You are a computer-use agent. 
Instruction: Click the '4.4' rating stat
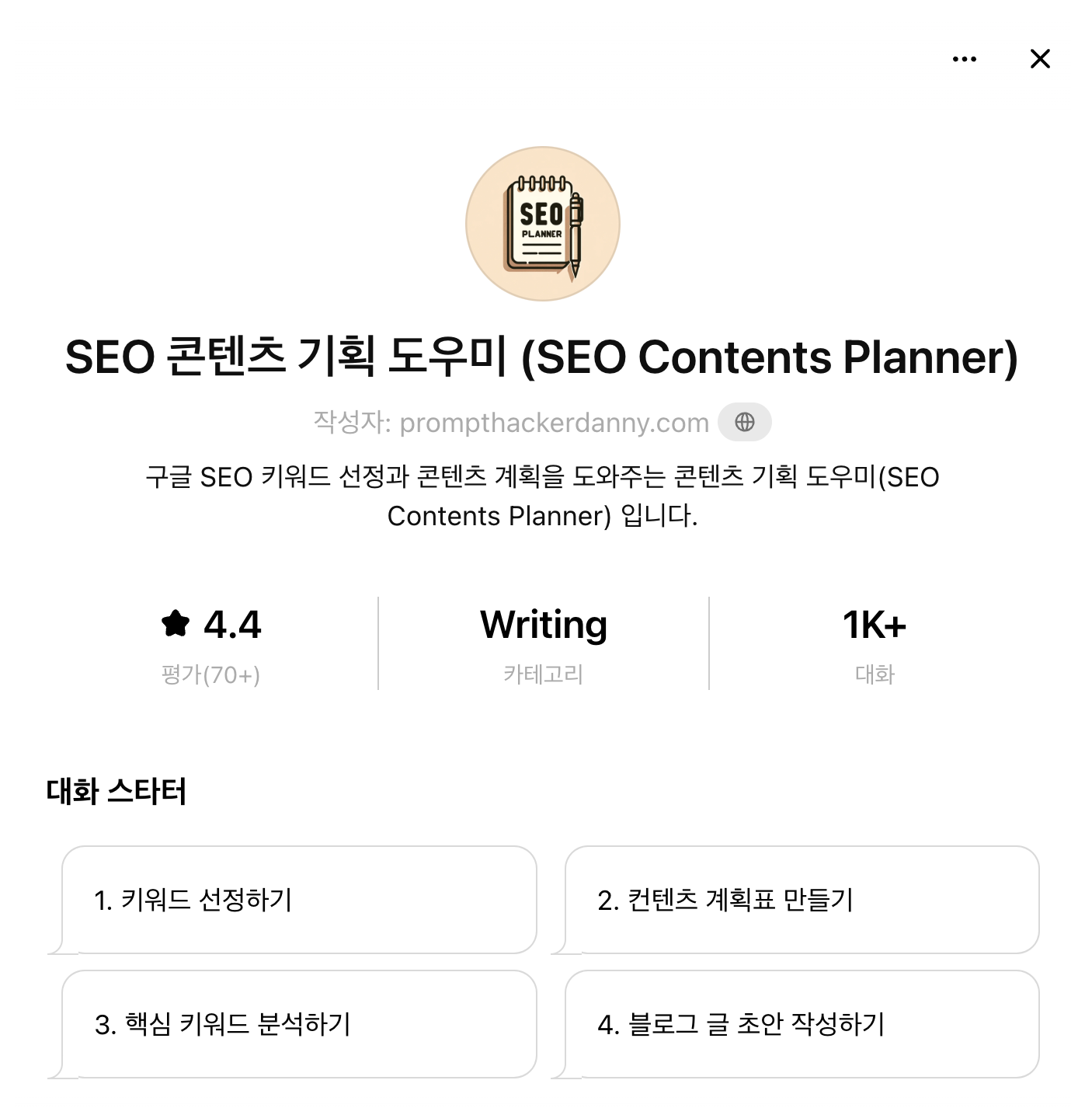point(233,624)
